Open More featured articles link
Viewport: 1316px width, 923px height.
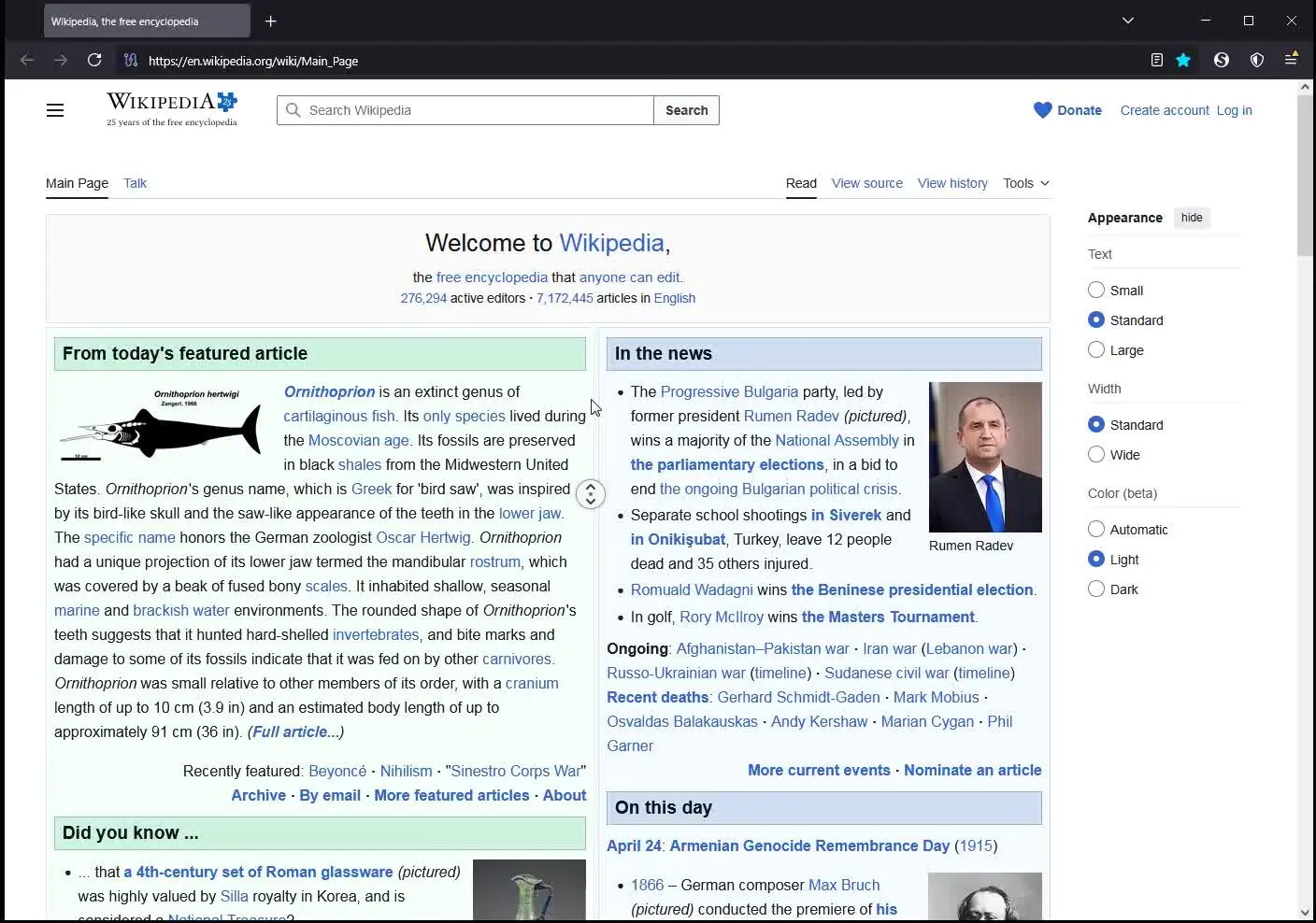451,795
